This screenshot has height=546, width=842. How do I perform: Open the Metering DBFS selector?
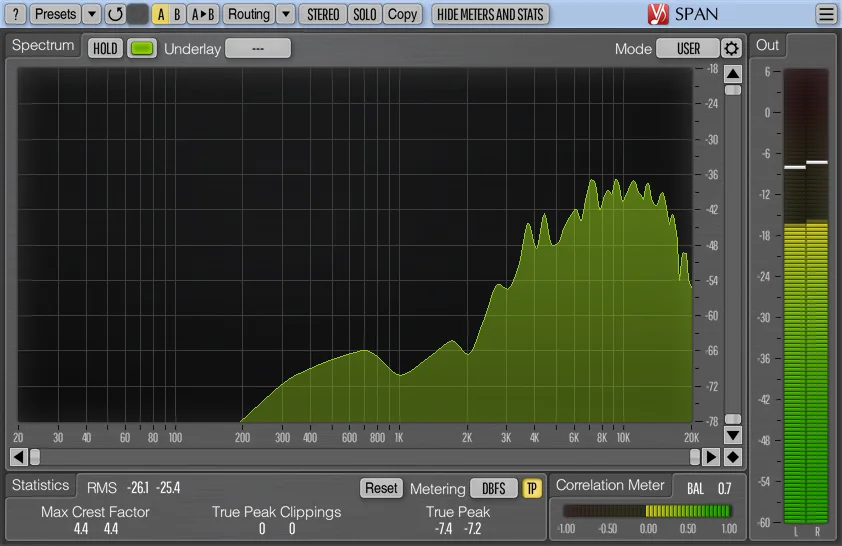point(493,488)
